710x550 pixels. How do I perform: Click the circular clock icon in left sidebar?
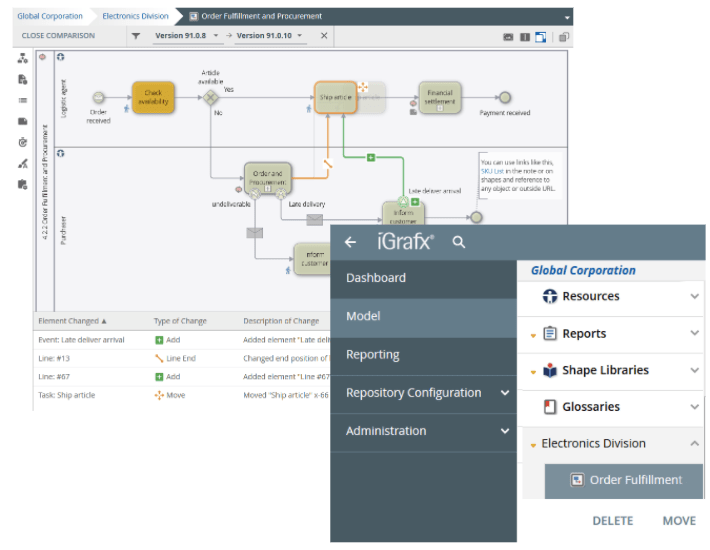(23, 143)
